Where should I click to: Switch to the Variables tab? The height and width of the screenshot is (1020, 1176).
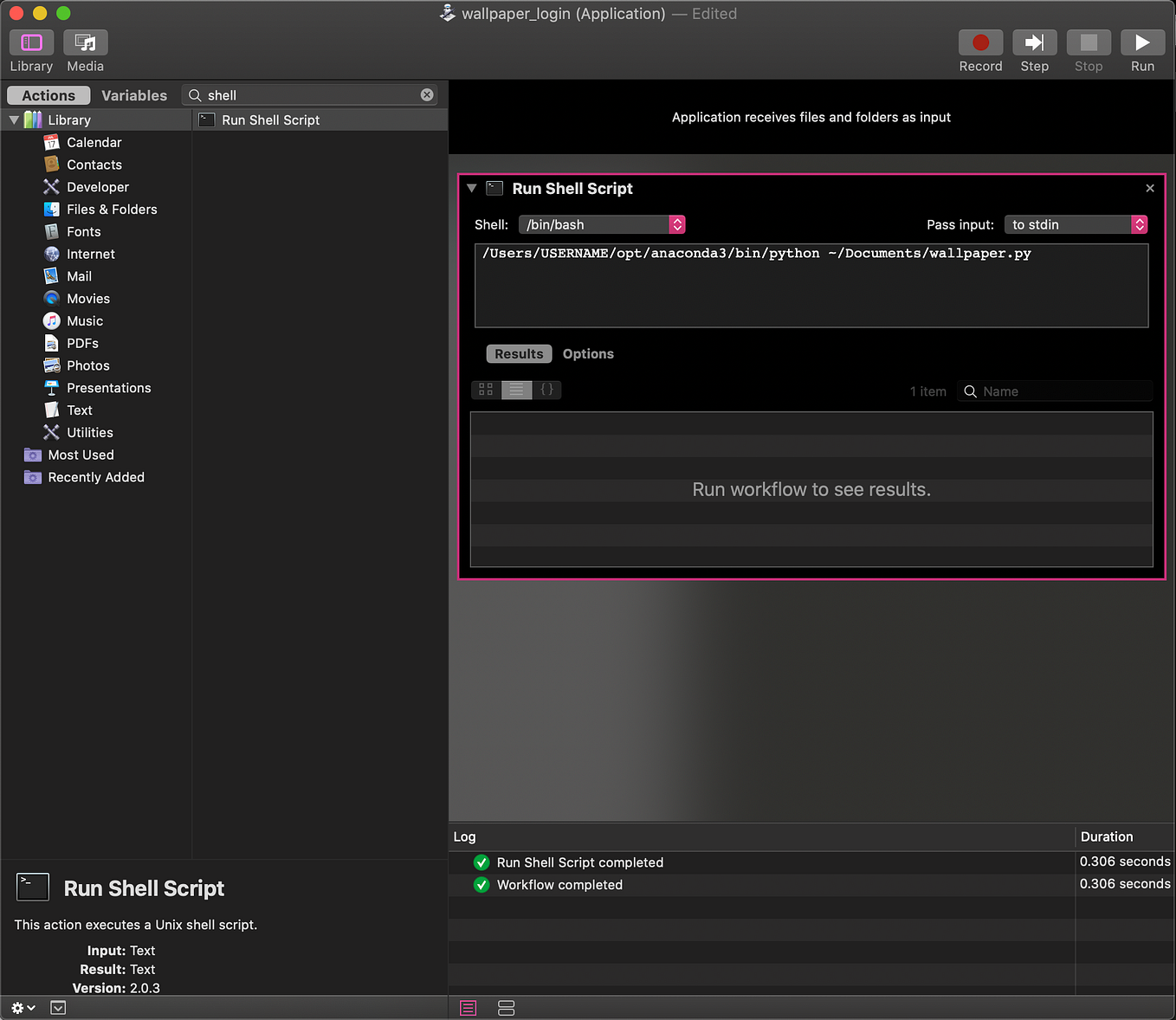[134, 95]
